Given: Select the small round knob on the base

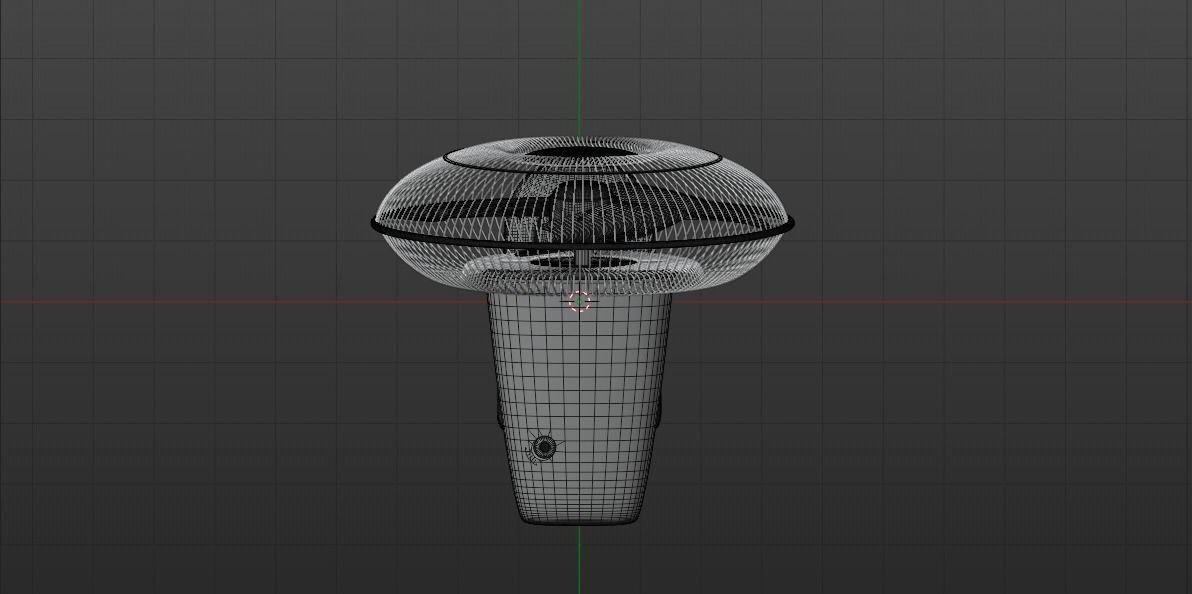Looking at the screenshot, I should pos(543,448).
